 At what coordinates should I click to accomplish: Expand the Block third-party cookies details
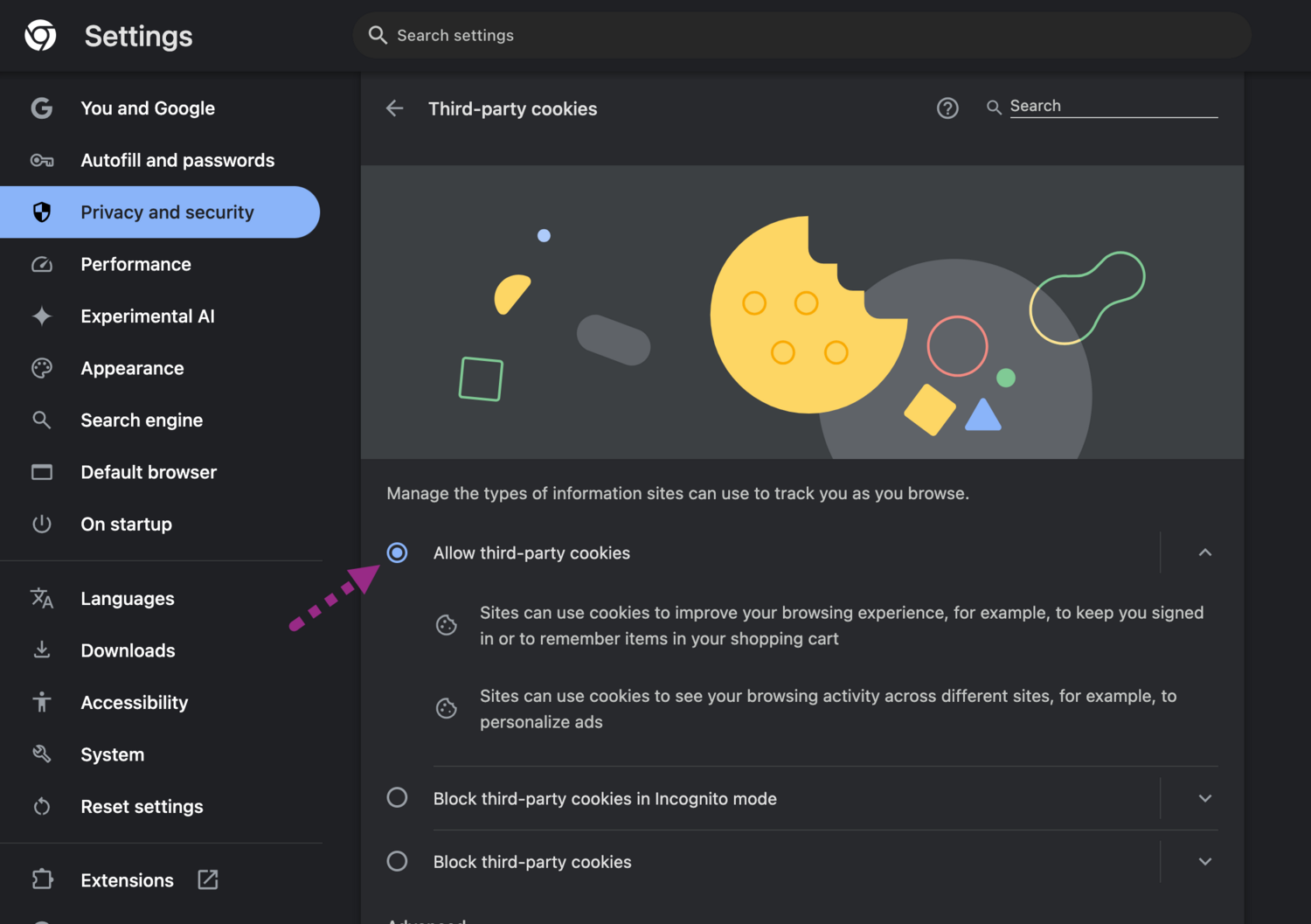pos(1205,861)
